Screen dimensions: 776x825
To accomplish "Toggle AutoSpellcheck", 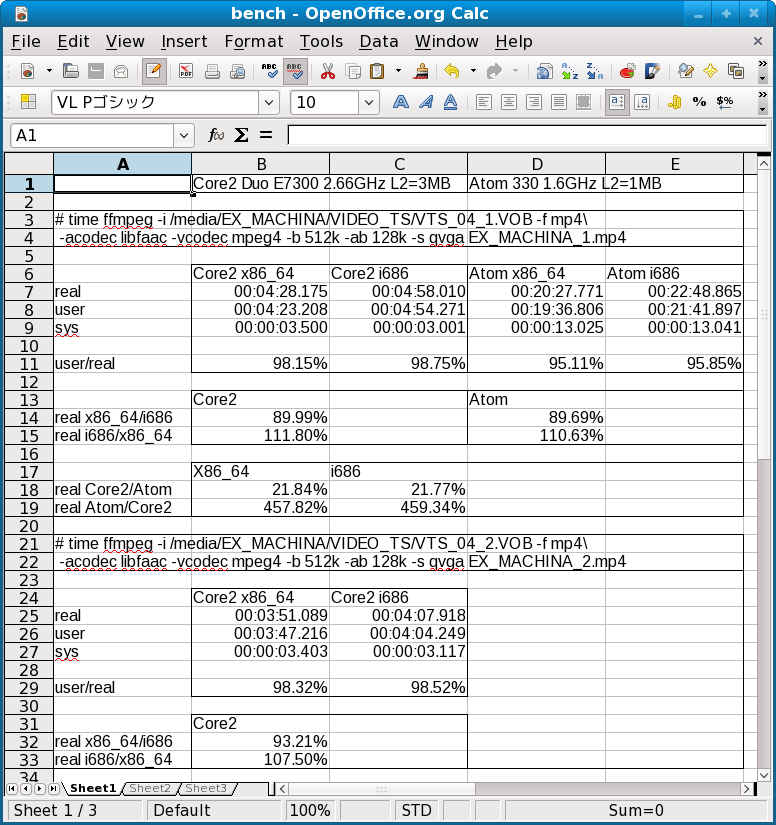I will pyautogui.click(x=295, y=71).
